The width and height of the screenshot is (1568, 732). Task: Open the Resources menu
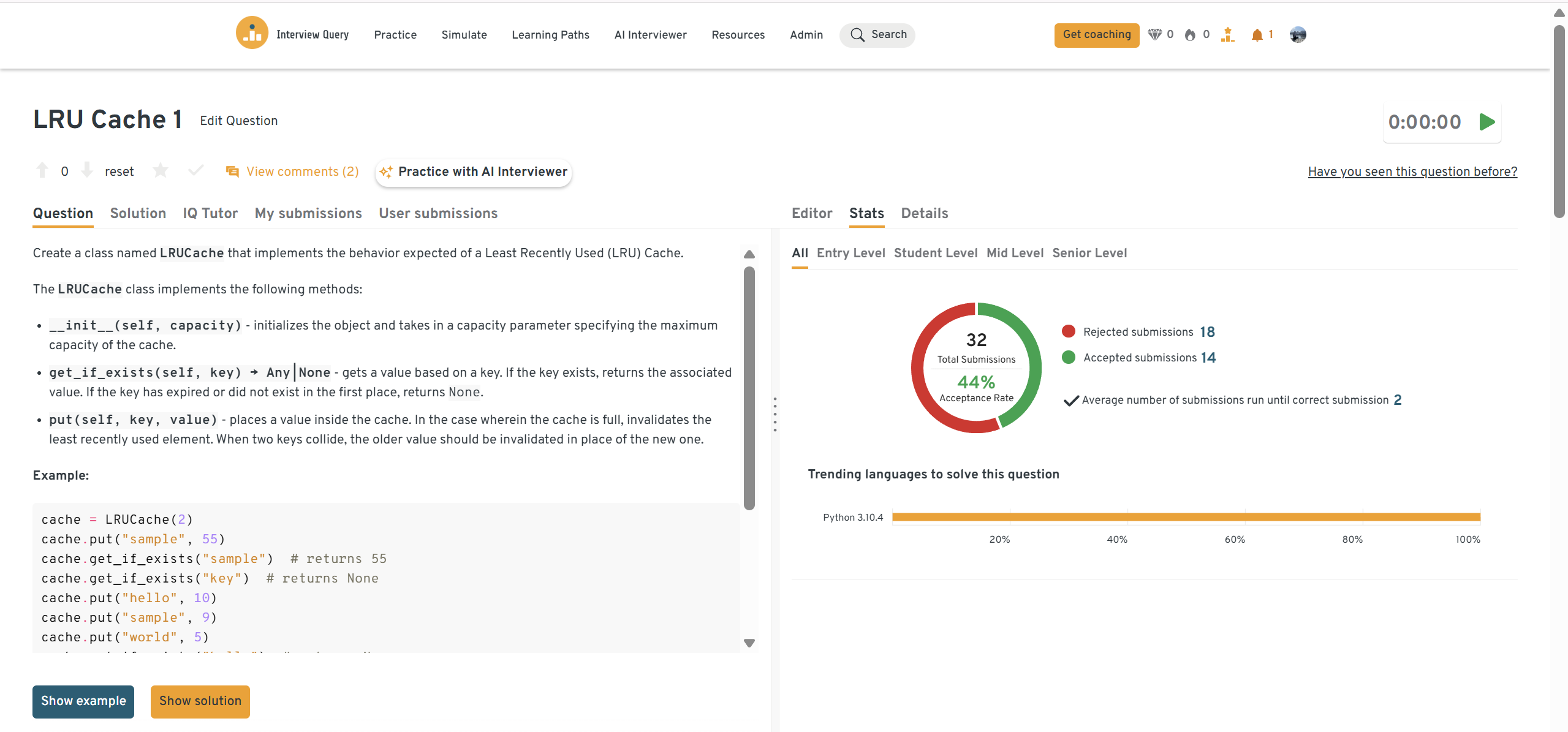click(738, 35)
